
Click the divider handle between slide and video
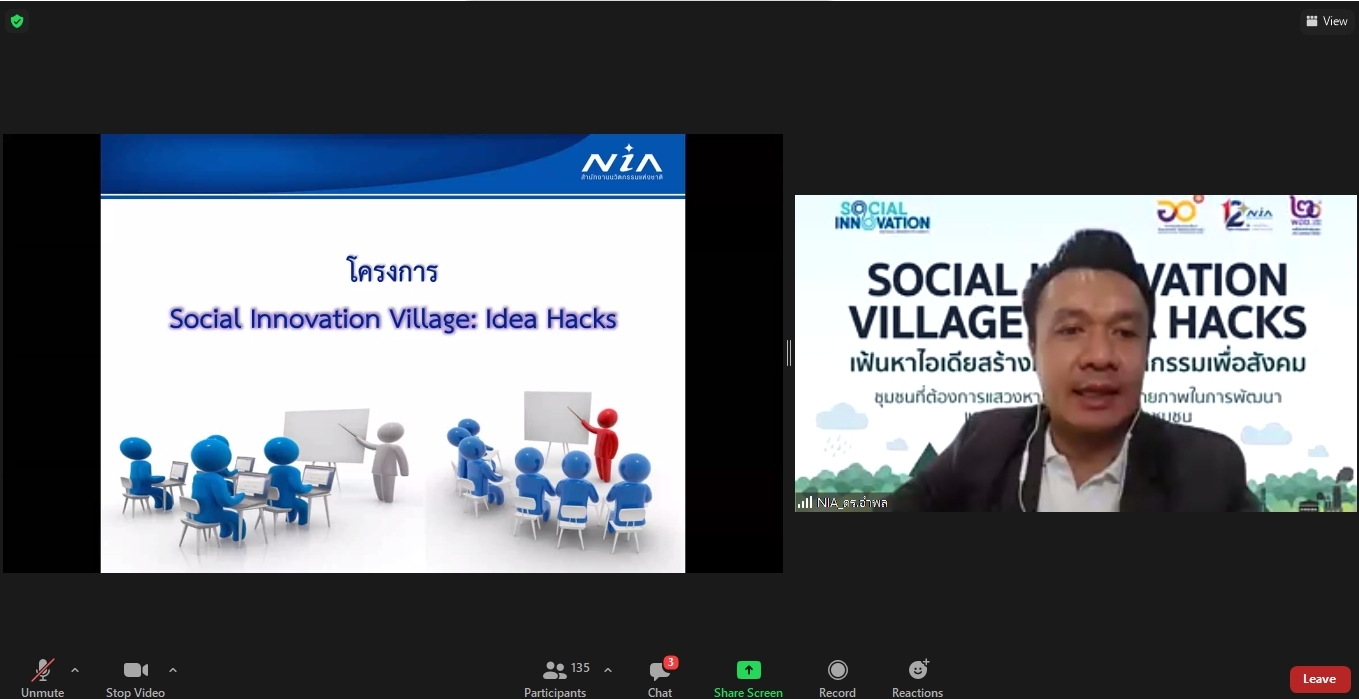click(x=789, y=353)
